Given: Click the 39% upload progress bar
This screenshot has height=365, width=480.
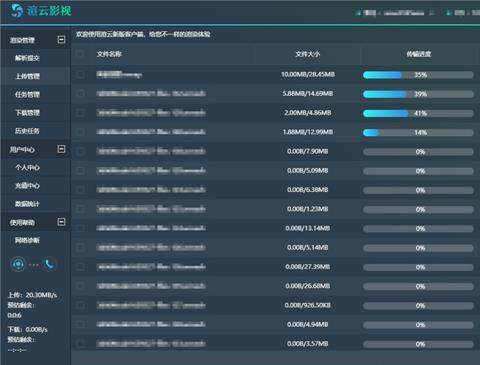Looking at the screenshot, I should [x=418, y=94].
